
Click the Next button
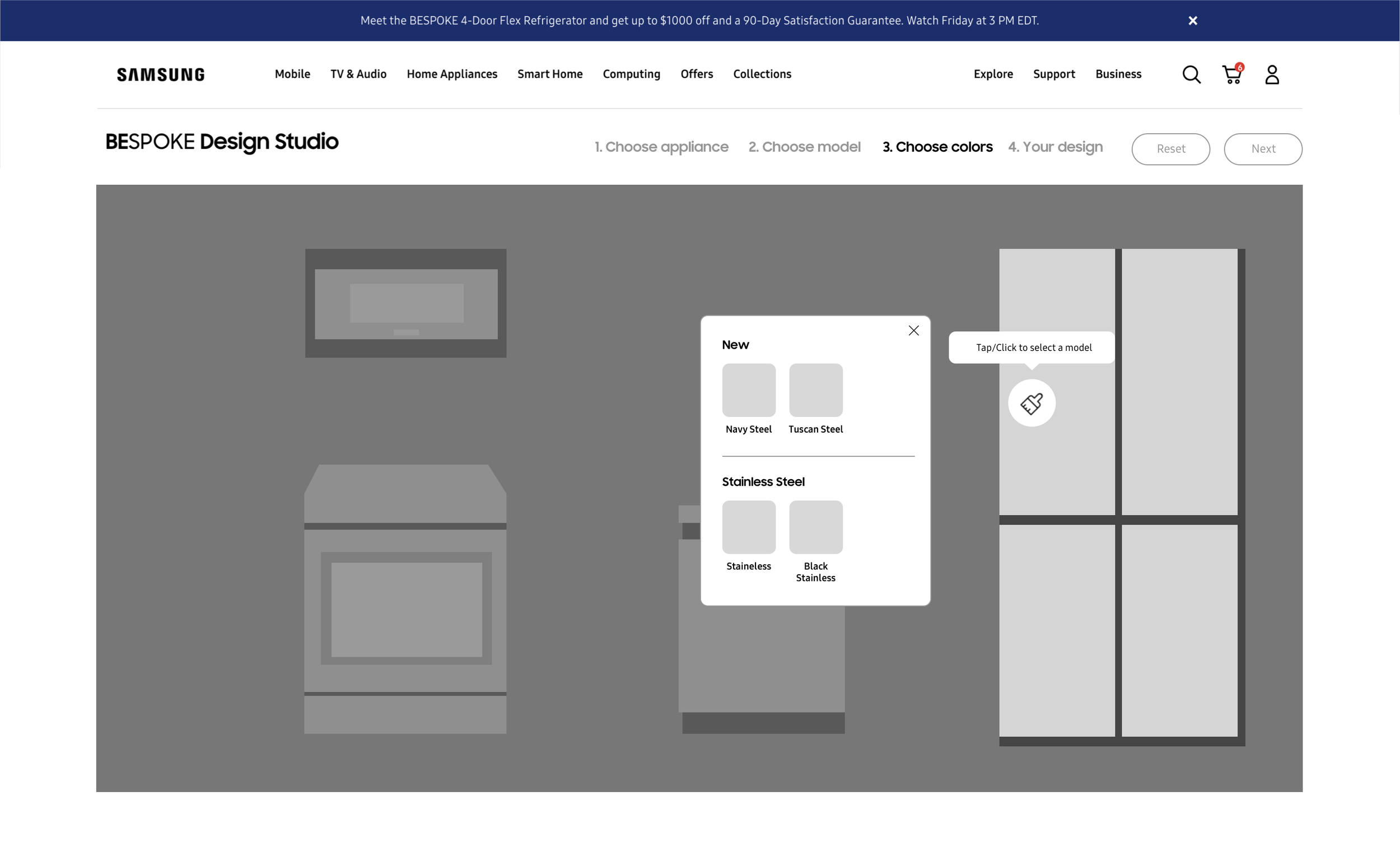[x=1262, y=149]
